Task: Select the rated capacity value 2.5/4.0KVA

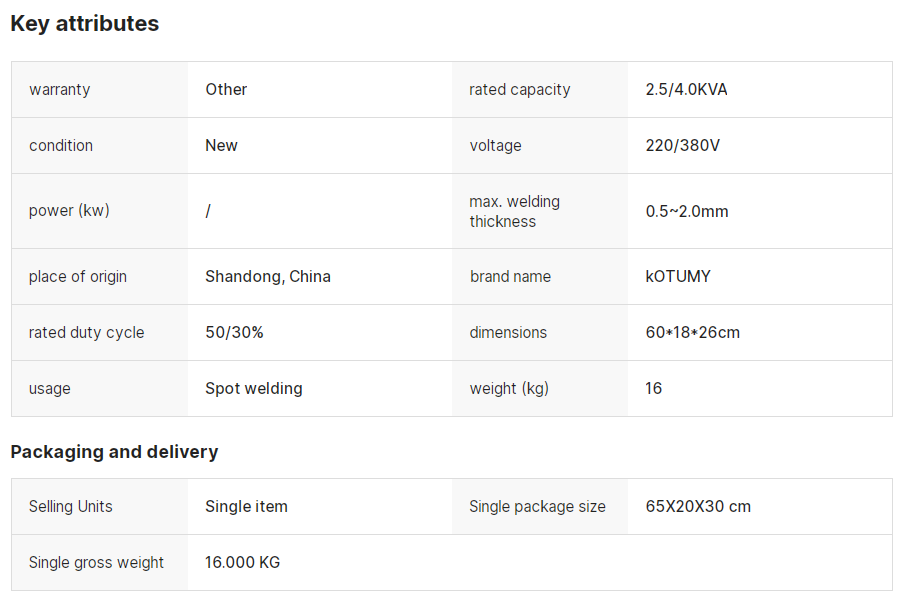Action: pyautogui.click(x=686, y=89)
